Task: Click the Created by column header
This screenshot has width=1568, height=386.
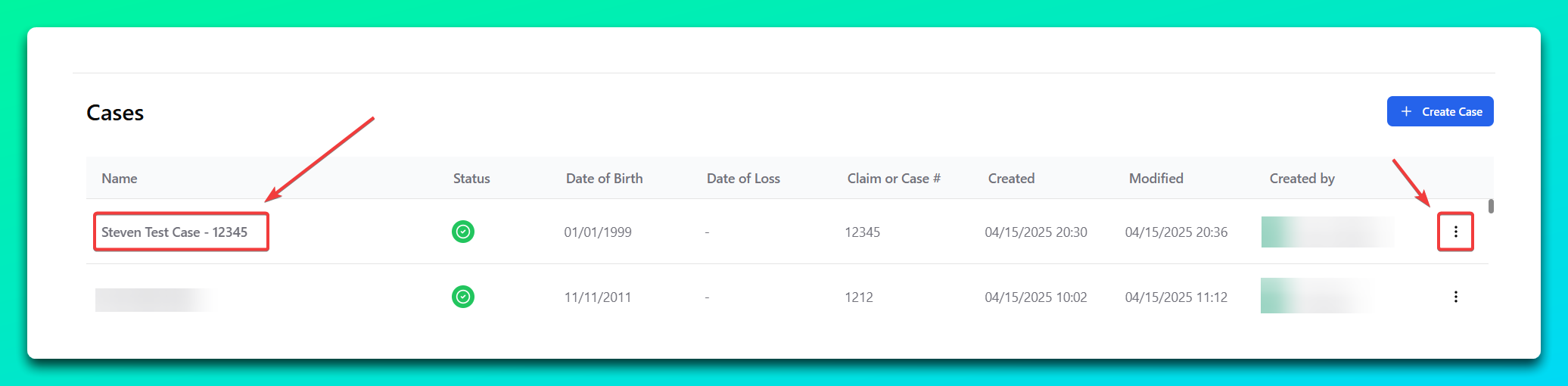Action: click(1302, 179)
